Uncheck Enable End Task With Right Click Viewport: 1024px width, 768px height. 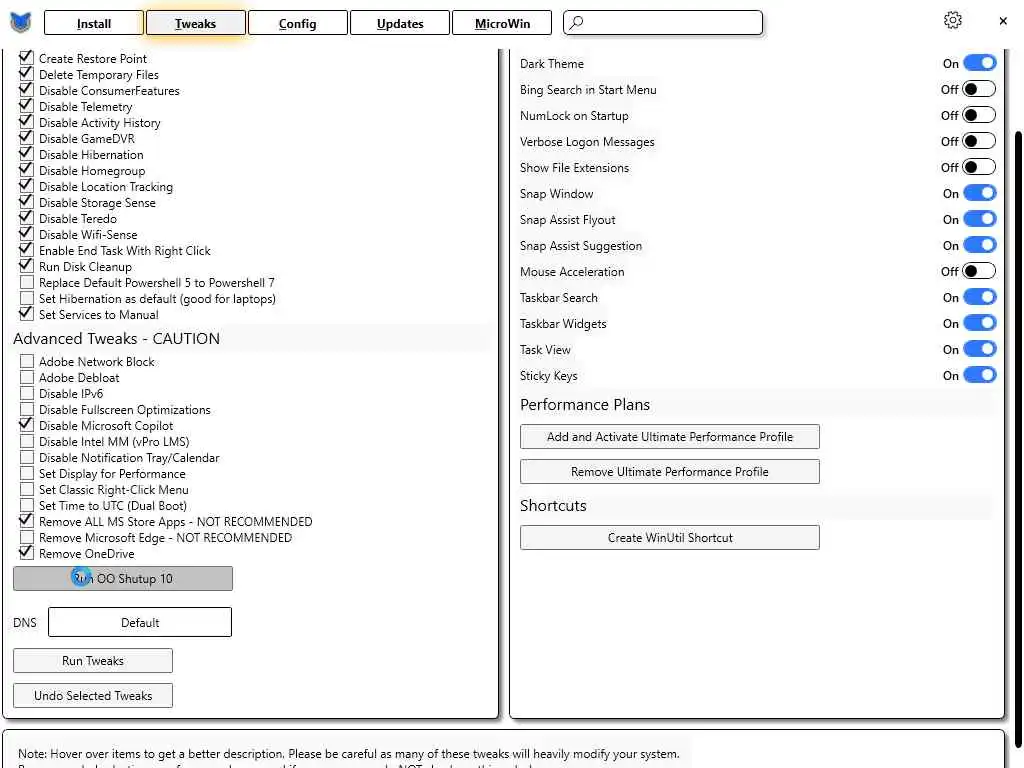pyautogui.click(x=26, y=249)
